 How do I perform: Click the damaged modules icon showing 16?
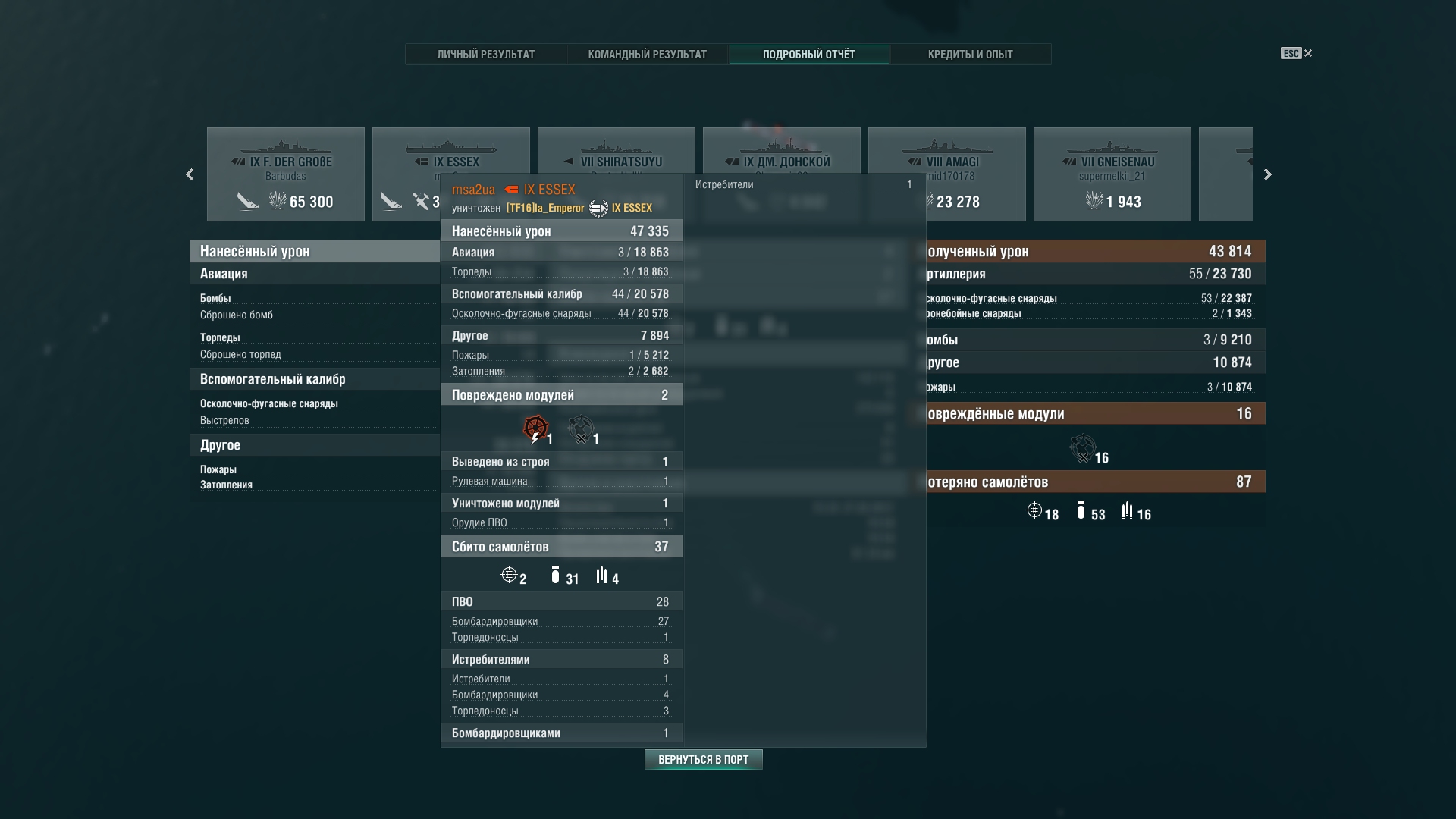coord(1083,448)
